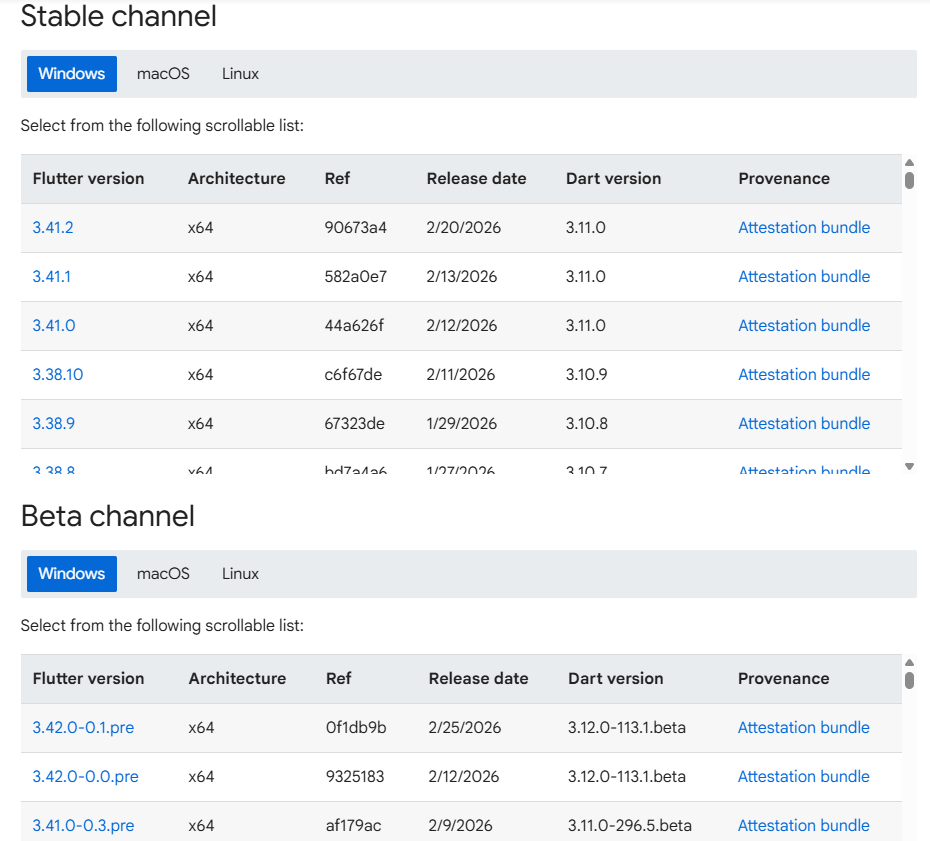Select macOS tab in Stable channel
The width and height of the screenshot is (930, 841).
(163, 74)
